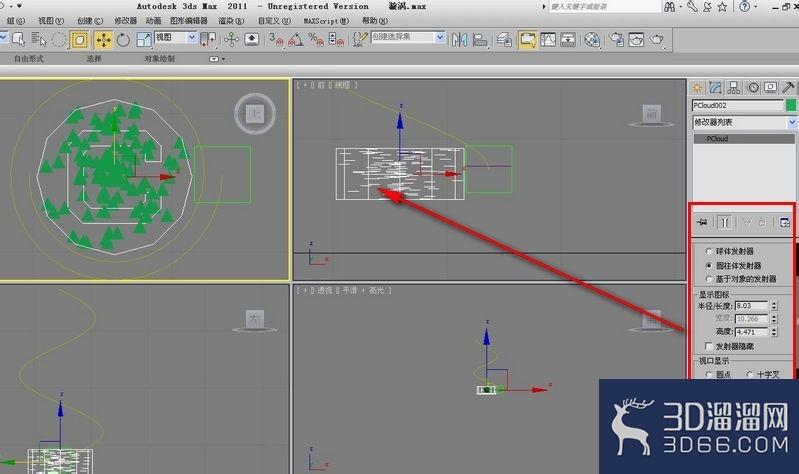Viewport: 799px width, 474px height.
Task: Toggle the Graphite Modeling Tools ribbon
Action: (x=527, y=39)
